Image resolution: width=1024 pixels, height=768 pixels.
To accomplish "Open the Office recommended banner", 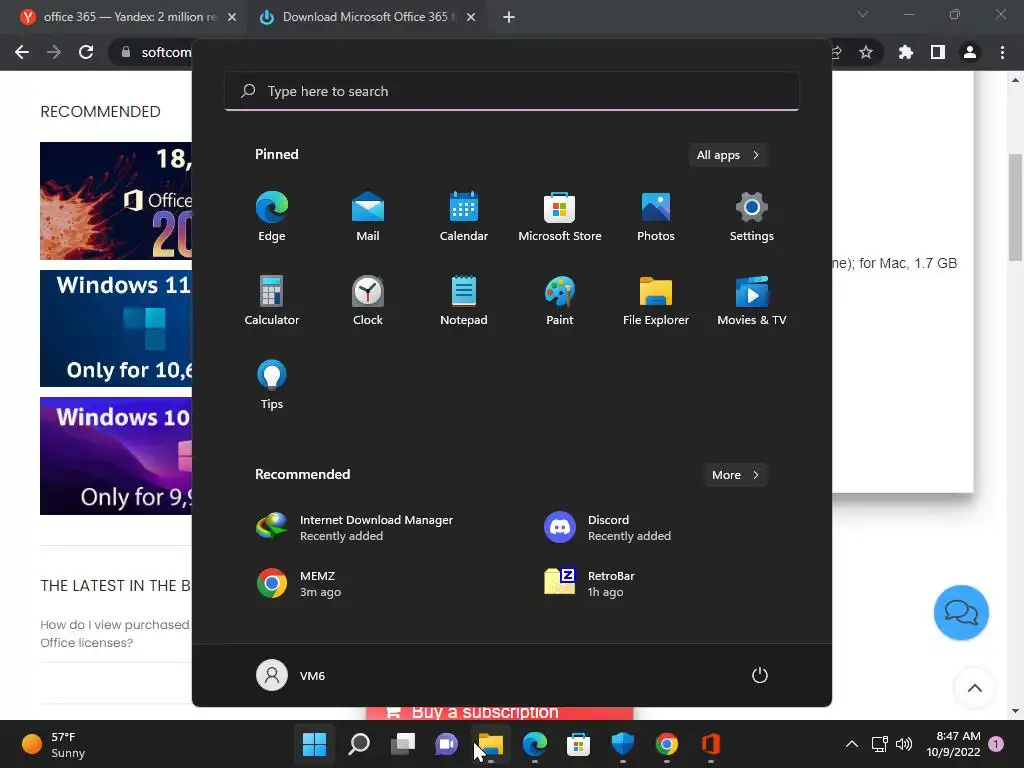I will (x=116, y=200).
